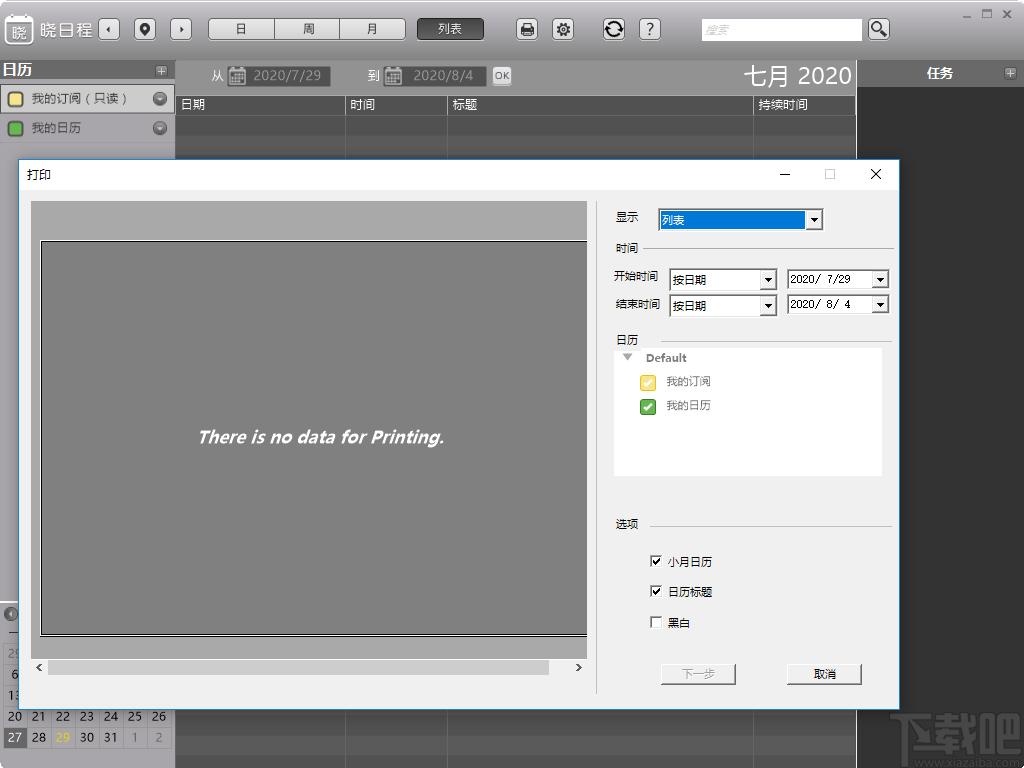Toggle 我的日历 calendar checkbox in print dialog
The height and width of the screenshot is (768, 1024).
coord(648,407)
